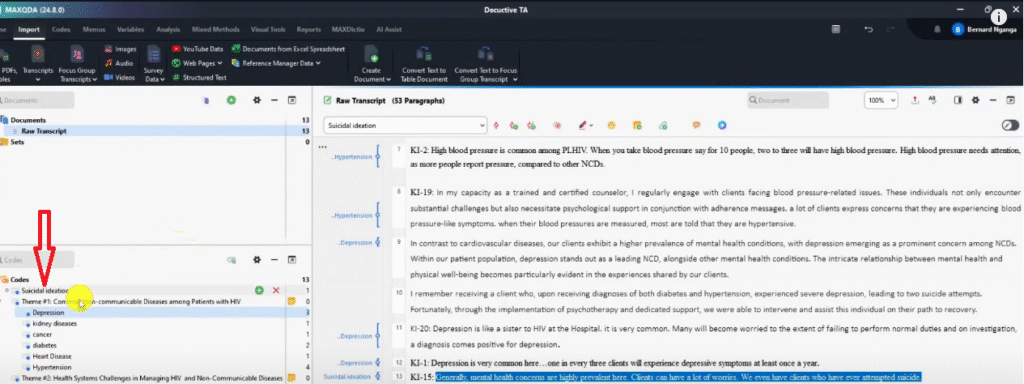
Task: Import Documents from Excel Spreadsheet
Action: [288, 49]
